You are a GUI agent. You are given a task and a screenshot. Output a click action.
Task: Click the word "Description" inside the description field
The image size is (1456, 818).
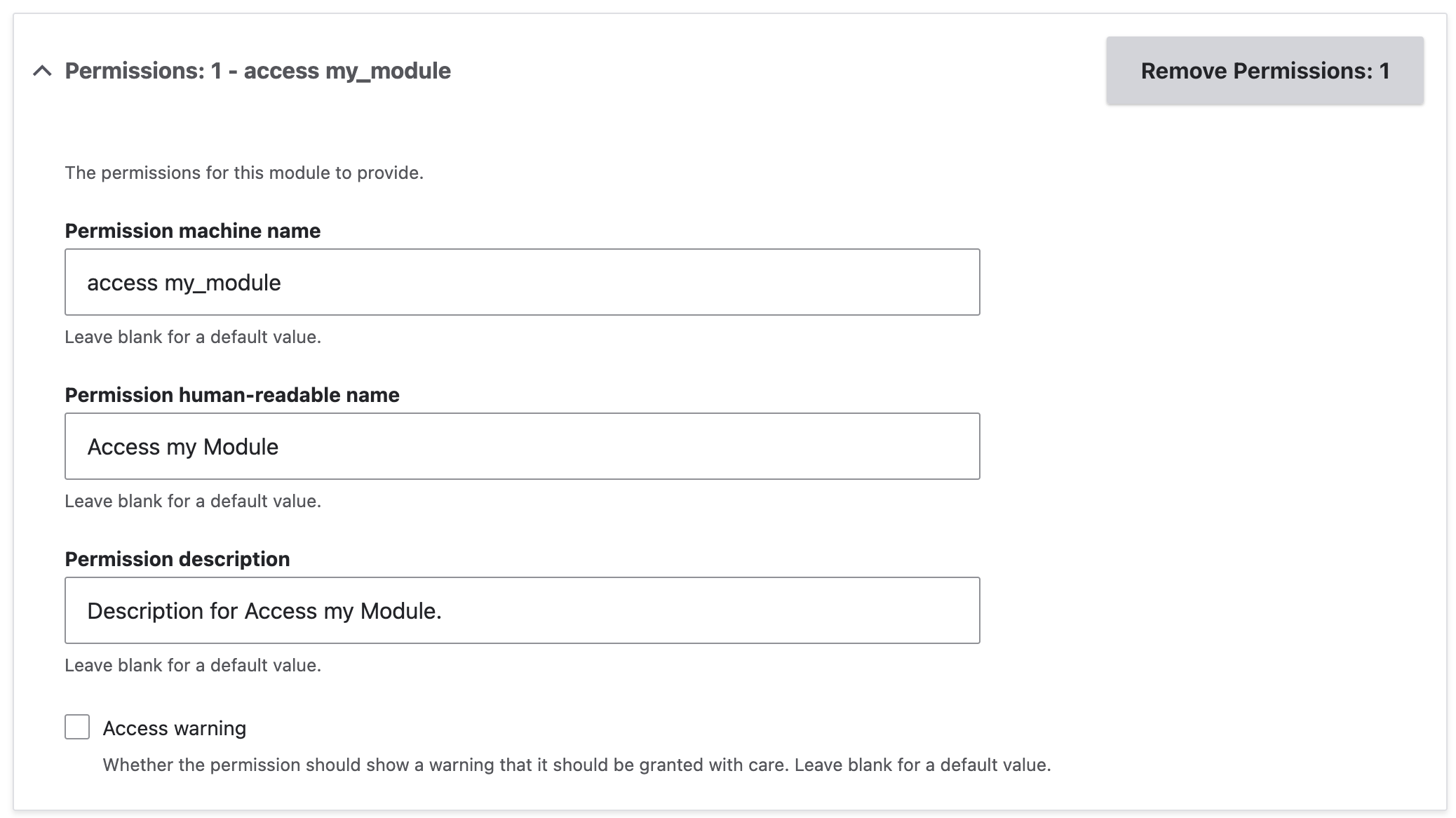[x=145, y=611]
